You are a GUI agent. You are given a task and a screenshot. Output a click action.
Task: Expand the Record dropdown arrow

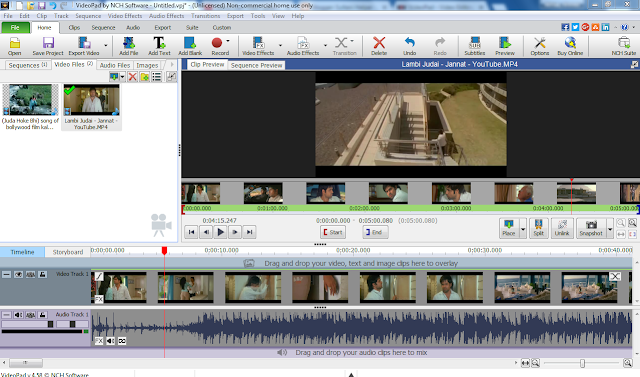point(228,41)
